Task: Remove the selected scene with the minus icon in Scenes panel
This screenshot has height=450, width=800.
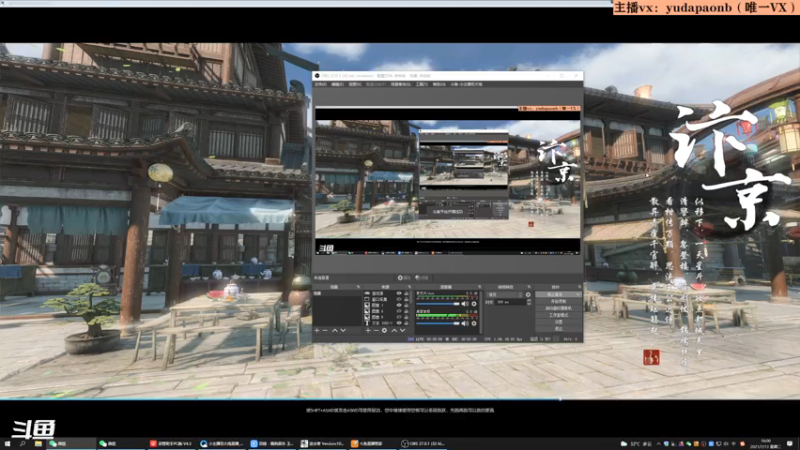Action: [x=325, y=331]
